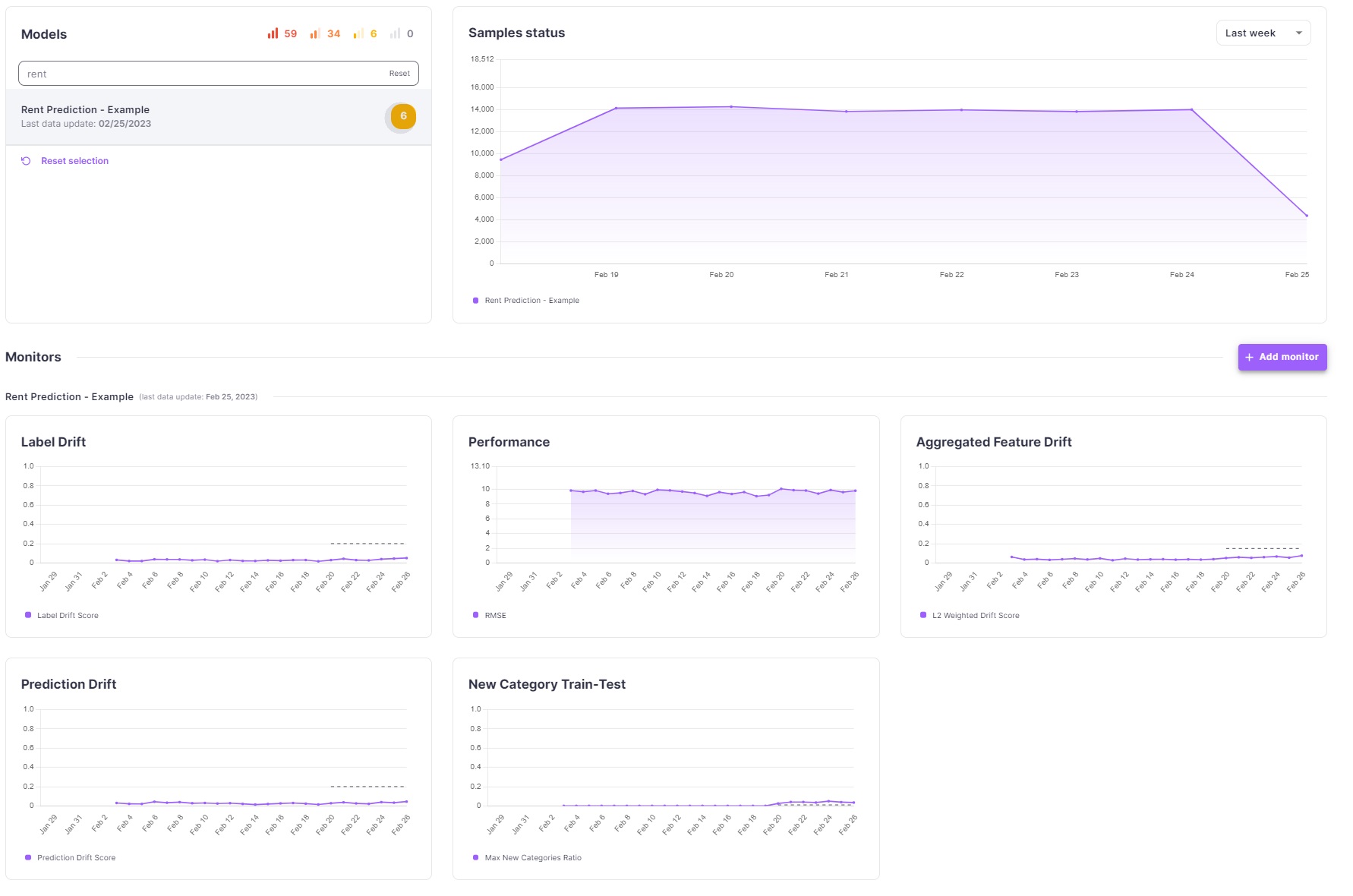
Task: Click the 18,512 y-axis maximum in Samples status
Action: pos(482,59)
